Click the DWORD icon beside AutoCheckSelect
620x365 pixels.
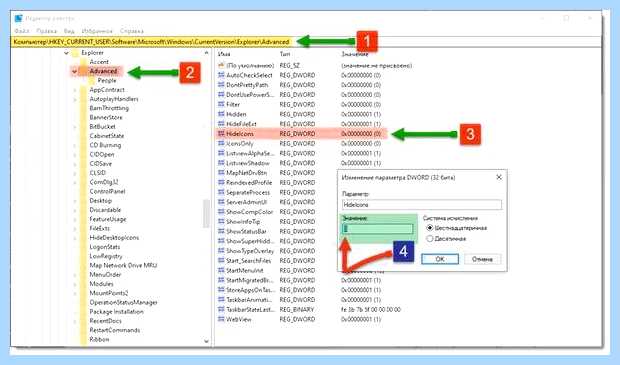[221, 75]
